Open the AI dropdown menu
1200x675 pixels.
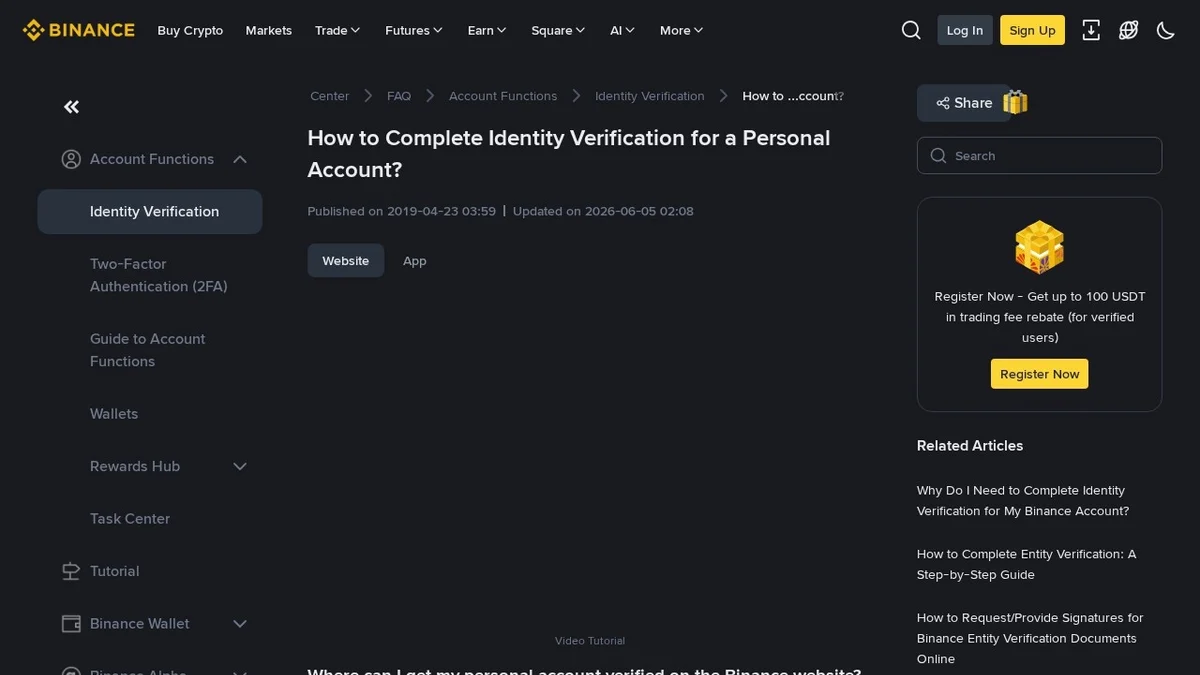pos(622,30)
